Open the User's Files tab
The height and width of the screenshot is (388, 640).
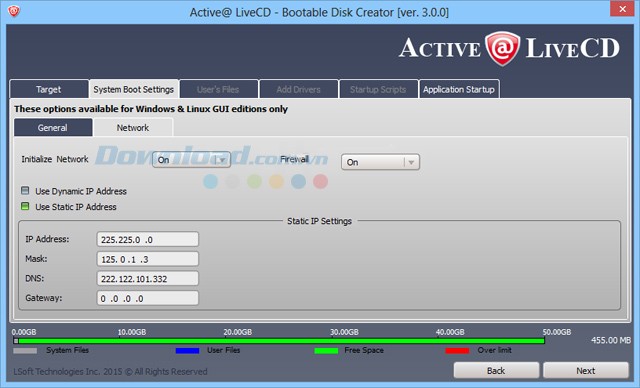[218, 89]
